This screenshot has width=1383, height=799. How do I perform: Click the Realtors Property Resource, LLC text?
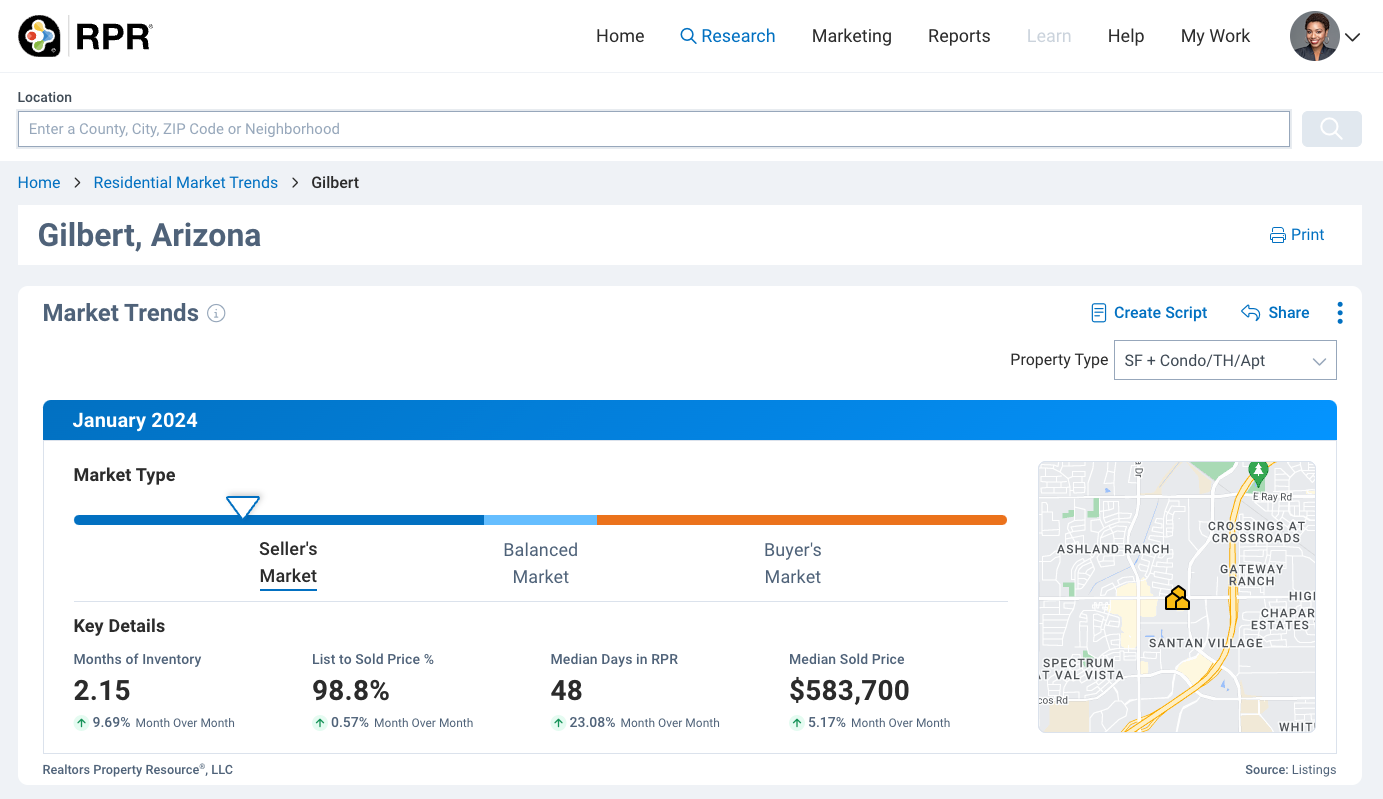pos(138,770)
